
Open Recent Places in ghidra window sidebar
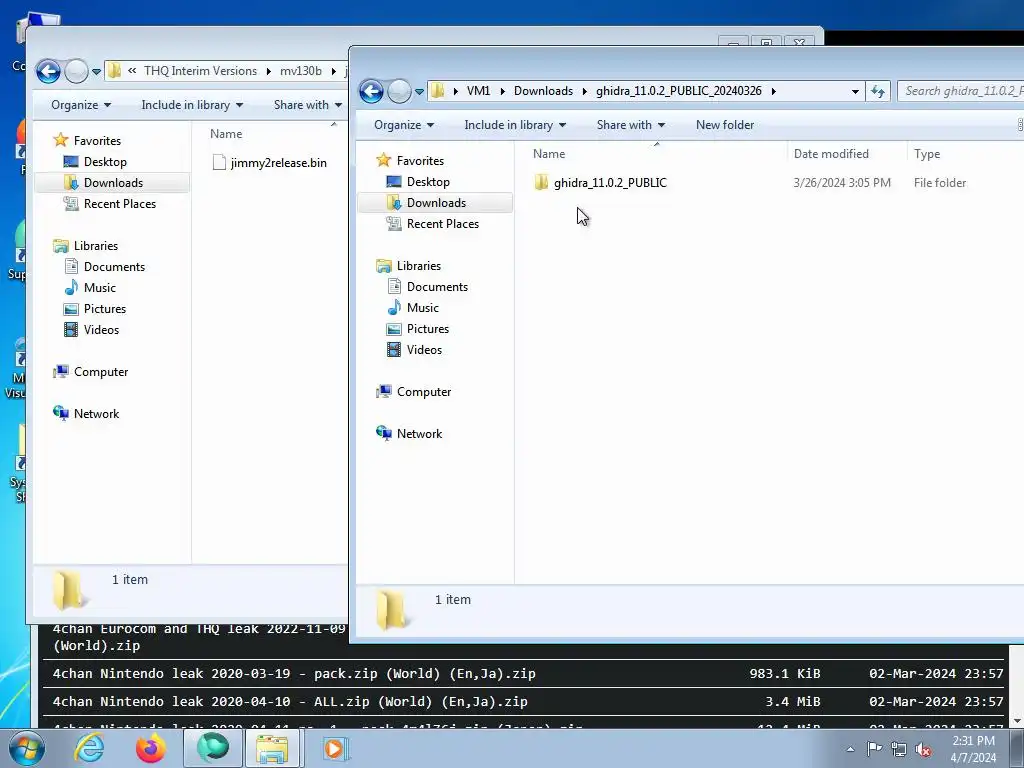click(443, 223)
